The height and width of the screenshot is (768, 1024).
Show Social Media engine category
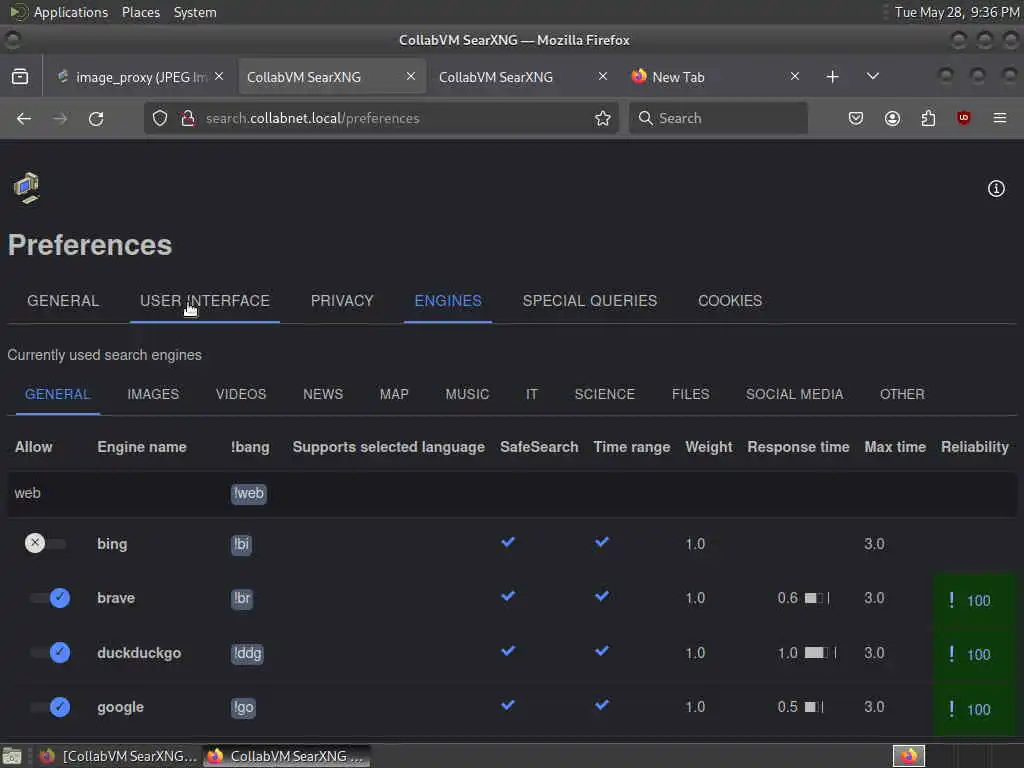tap(794, 394)
